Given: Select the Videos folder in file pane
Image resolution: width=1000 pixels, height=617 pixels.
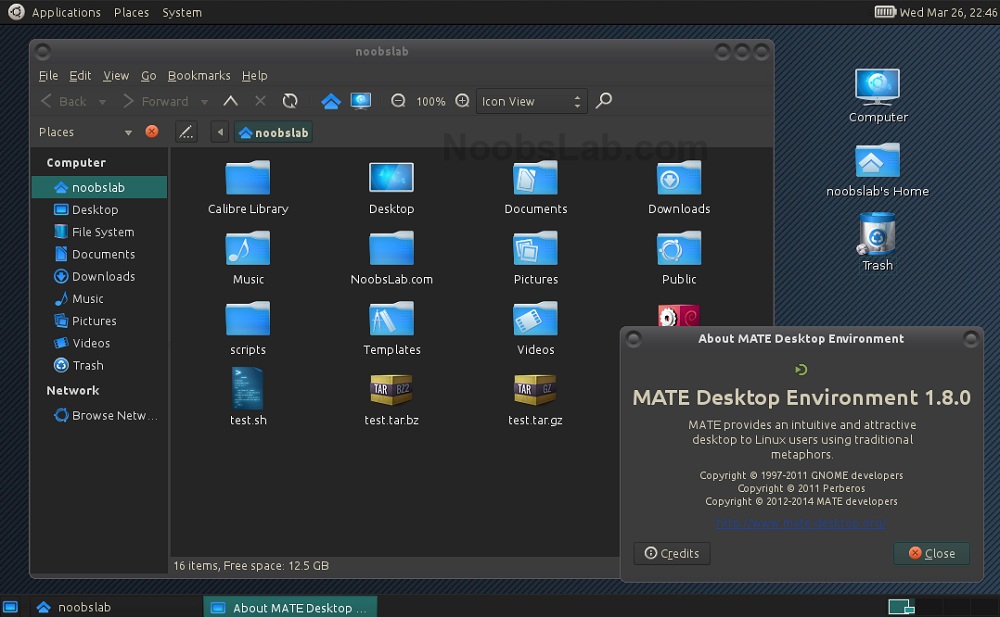Looking at the screenshot, I should pos(536,329).
